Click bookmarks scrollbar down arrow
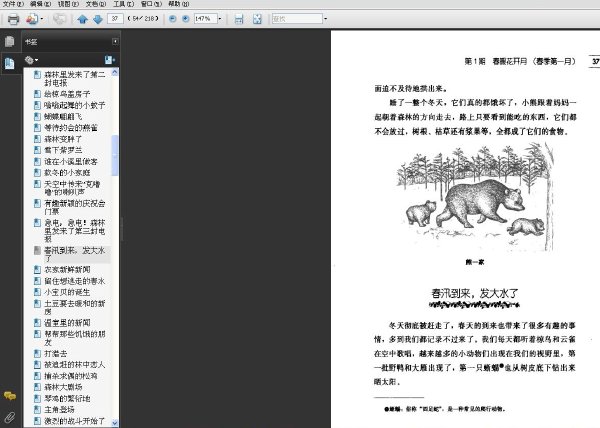This screenshot has width=600, height=428. [x=115, y=423]
